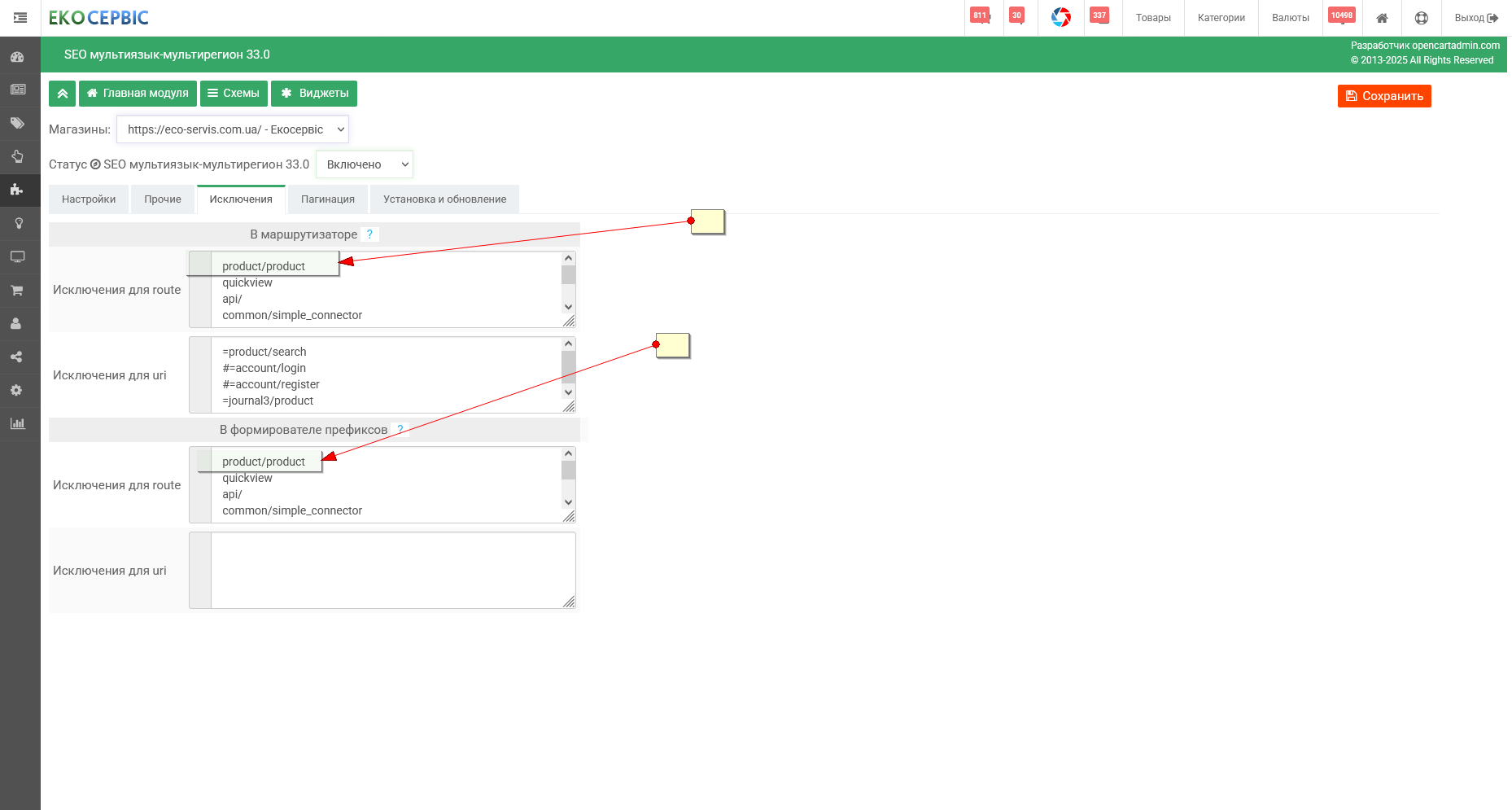Image resolution: width=1512 pixels, height=810 pixels.
Task: Switch to the Пагинация tab
Action: 328,199
